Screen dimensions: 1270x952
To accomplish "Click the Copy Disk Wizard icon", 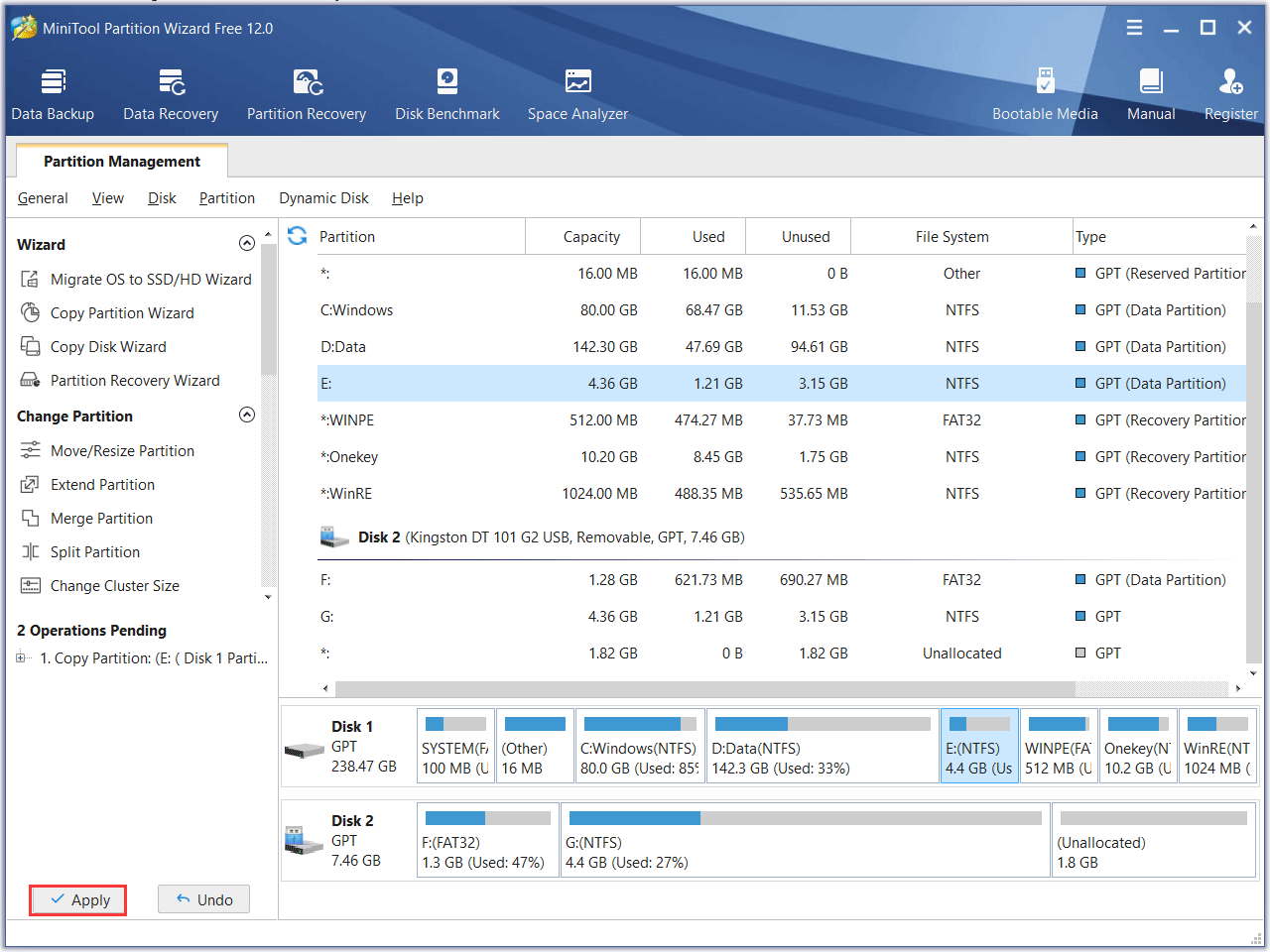I will coord(30,347).
